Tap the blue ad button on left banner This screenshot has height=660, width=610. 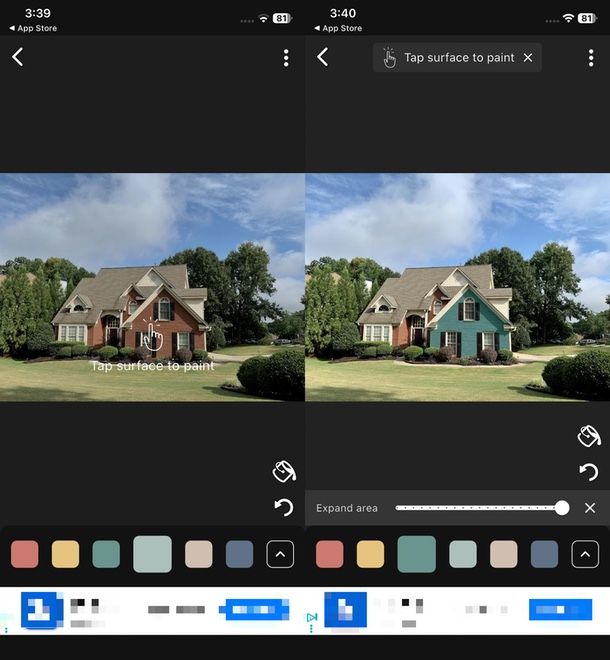pos(255,609)
